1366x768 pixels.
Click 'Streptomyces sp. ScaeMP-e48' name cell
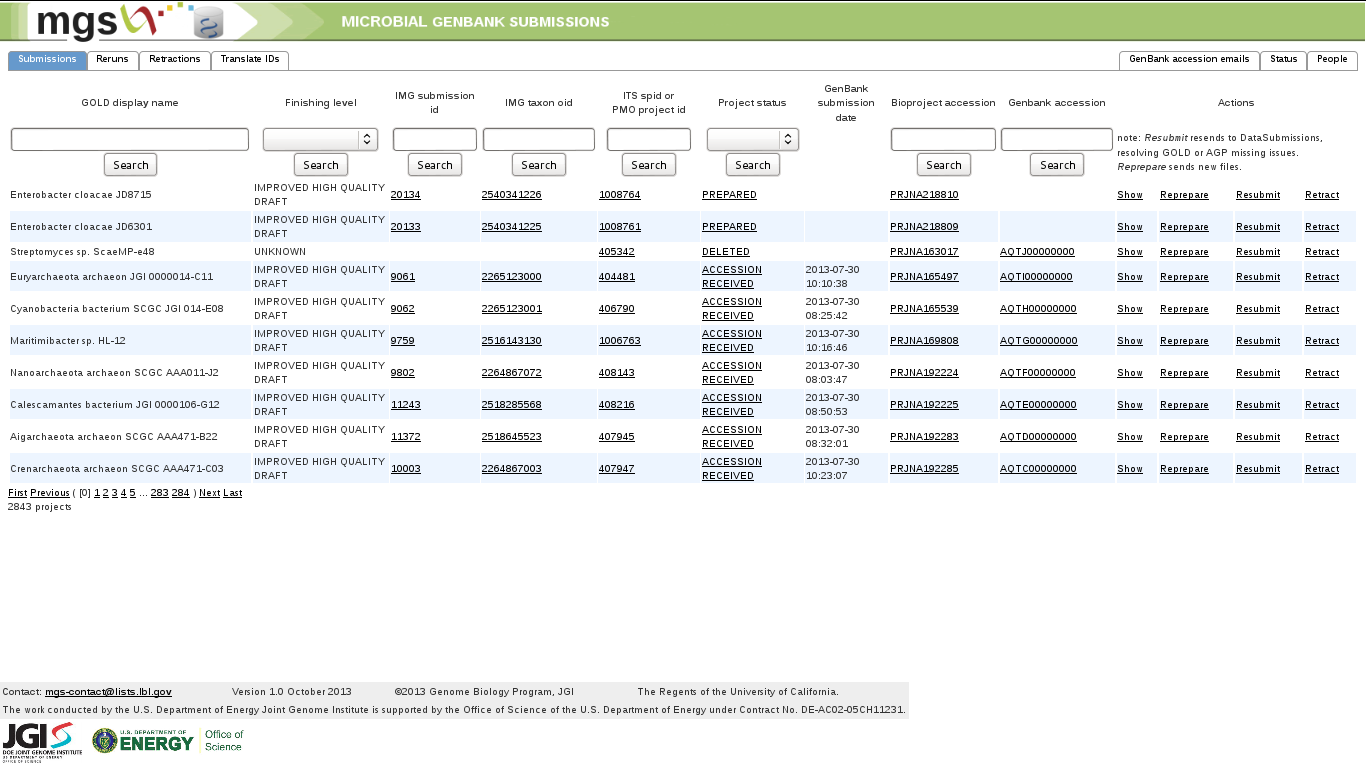[x=82, y=252]
